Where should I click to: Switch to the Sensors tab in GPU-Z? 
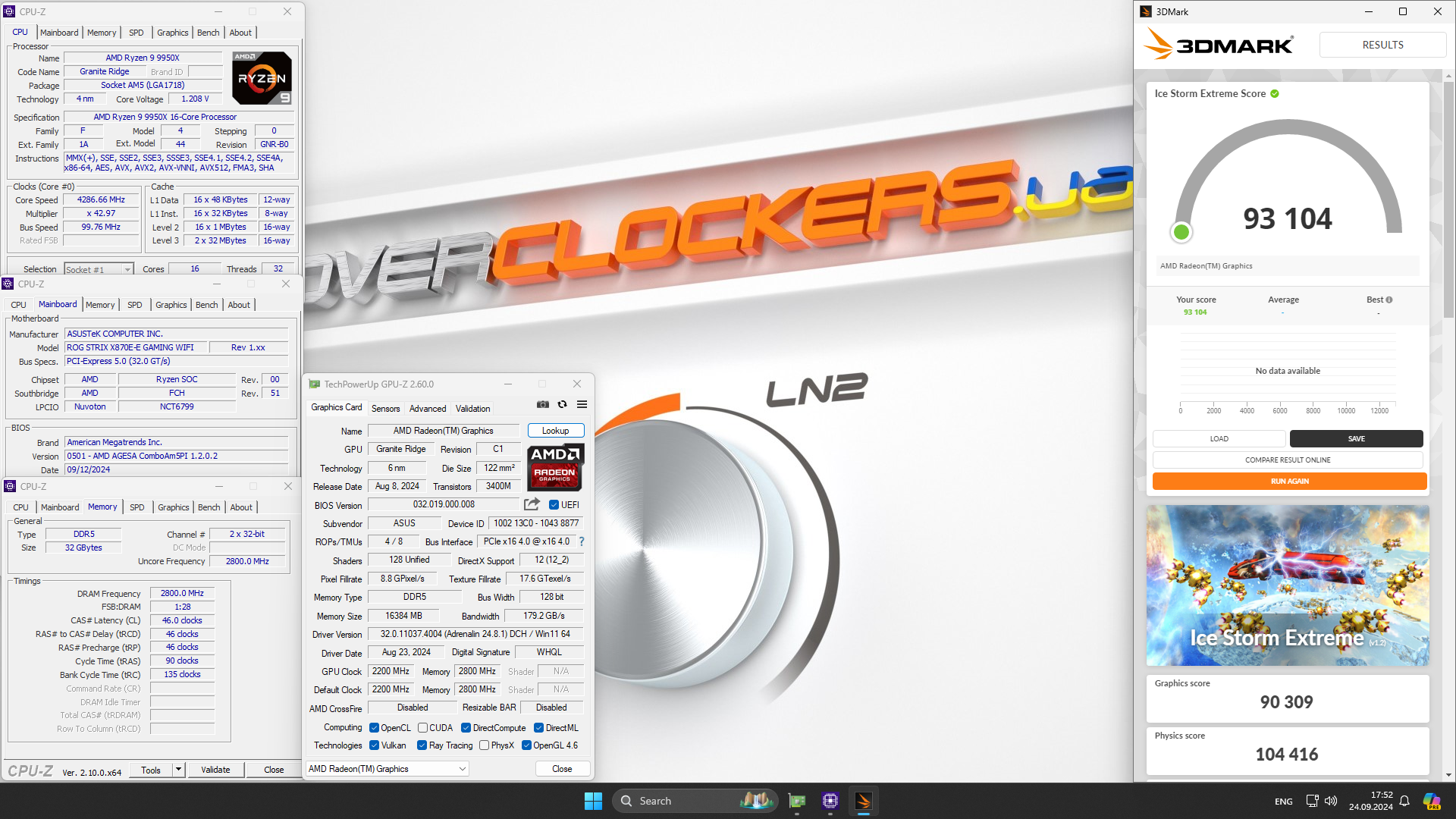tap(385, 409)
